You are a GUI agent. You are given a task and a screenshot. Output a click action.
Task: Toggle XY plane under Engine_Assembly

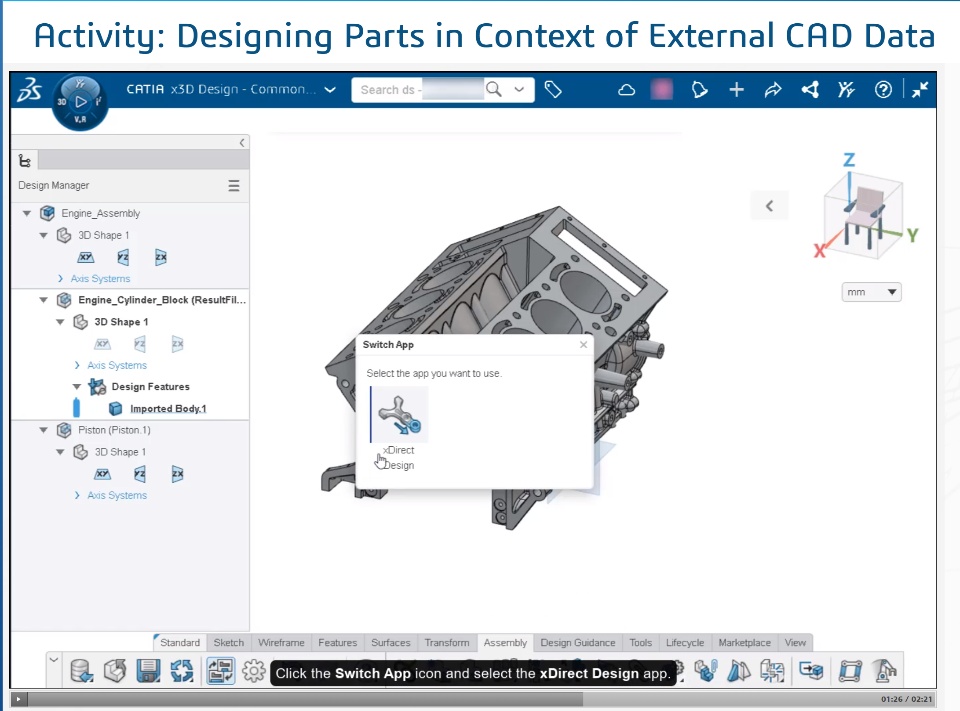[86, 257]
